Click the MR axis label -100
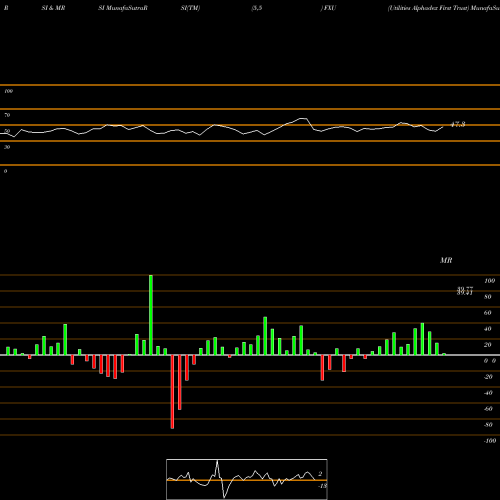This screenshot has width=500, height=500. tap(490, 441)
